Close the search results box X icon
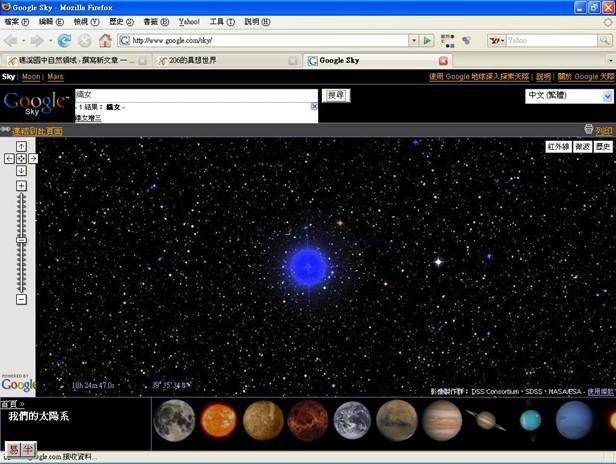The width and height of the screenshot is (616, 464). tap(314, 106)
